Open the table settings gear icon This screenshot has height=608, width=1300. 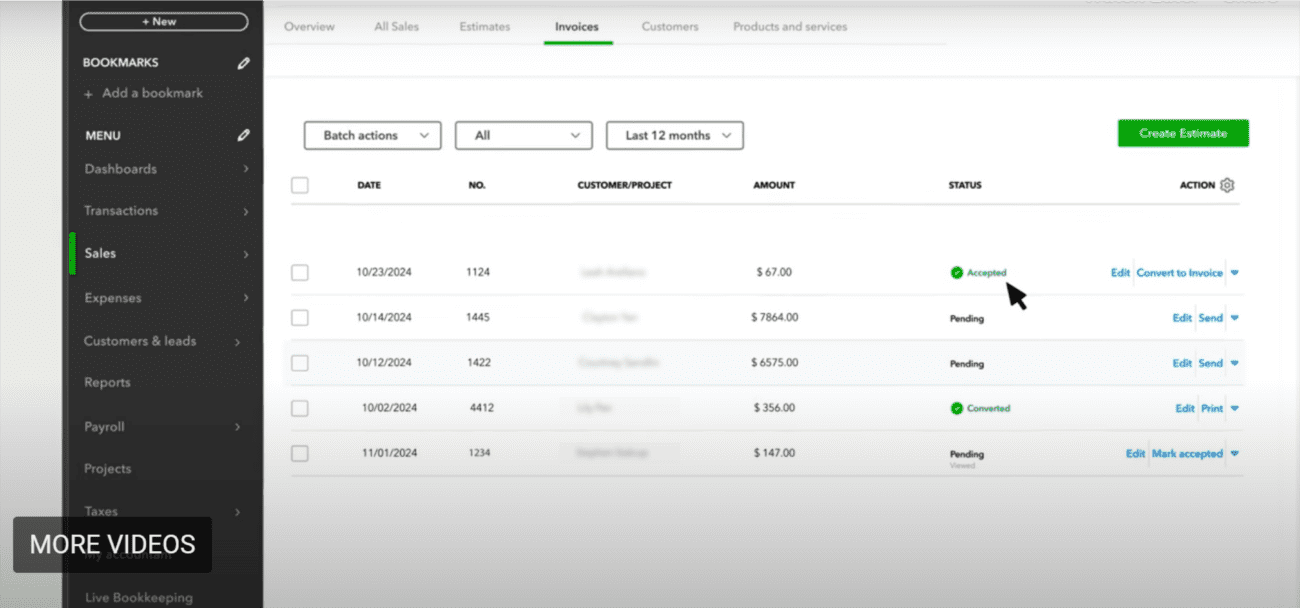pos(1228,185)
